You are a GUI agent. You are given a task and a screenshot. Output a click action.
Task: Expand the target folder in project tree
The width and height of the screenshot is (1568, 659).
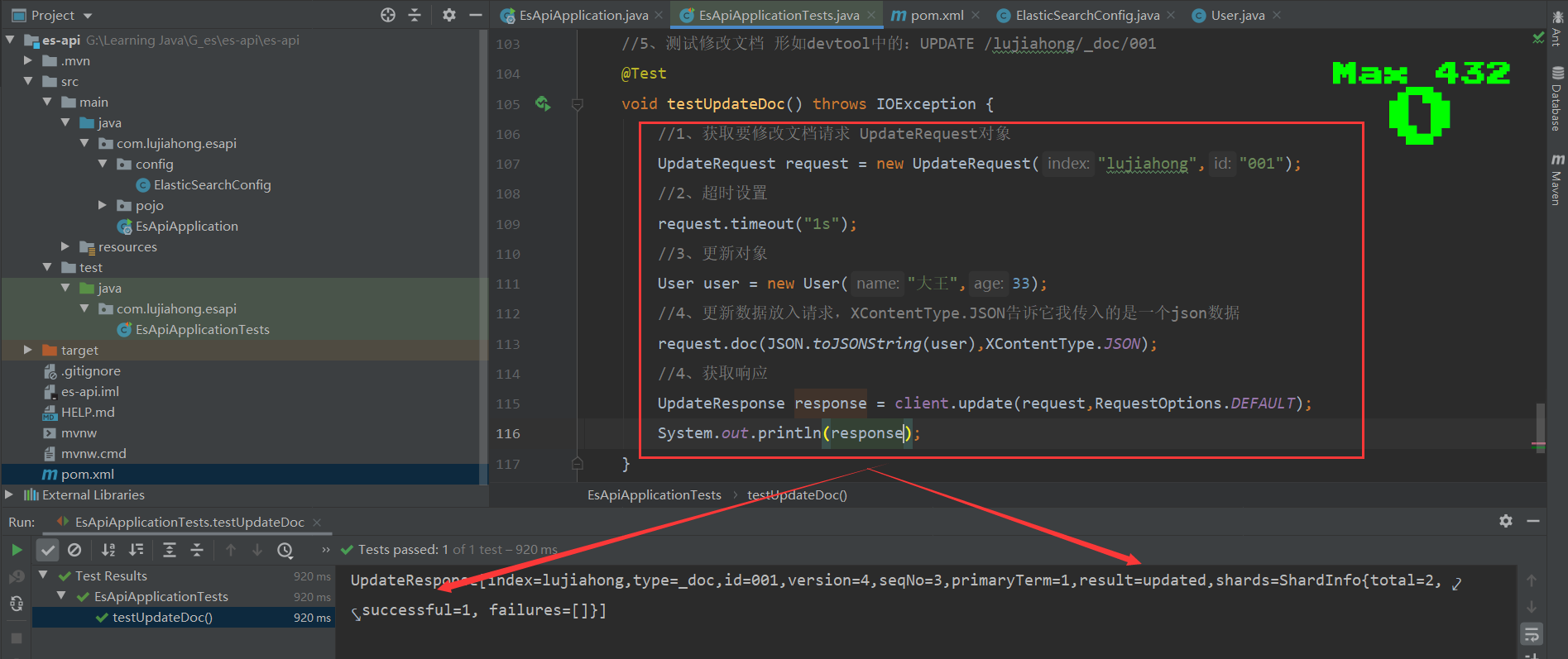pyautogui.click(x=28, y=350)
